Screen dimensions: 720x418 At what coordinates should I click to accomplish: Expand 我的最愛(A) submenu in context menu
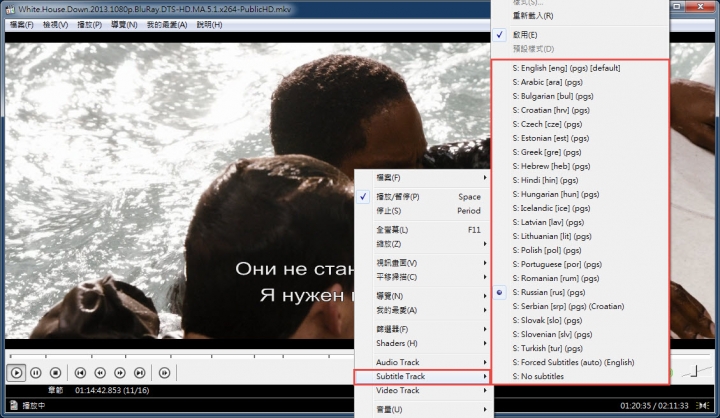(x=423, y=310)
